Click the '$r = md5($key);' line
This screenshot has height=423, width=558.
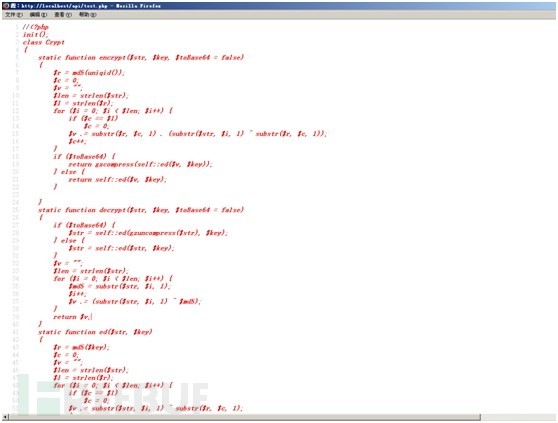(x=81, y=347)
